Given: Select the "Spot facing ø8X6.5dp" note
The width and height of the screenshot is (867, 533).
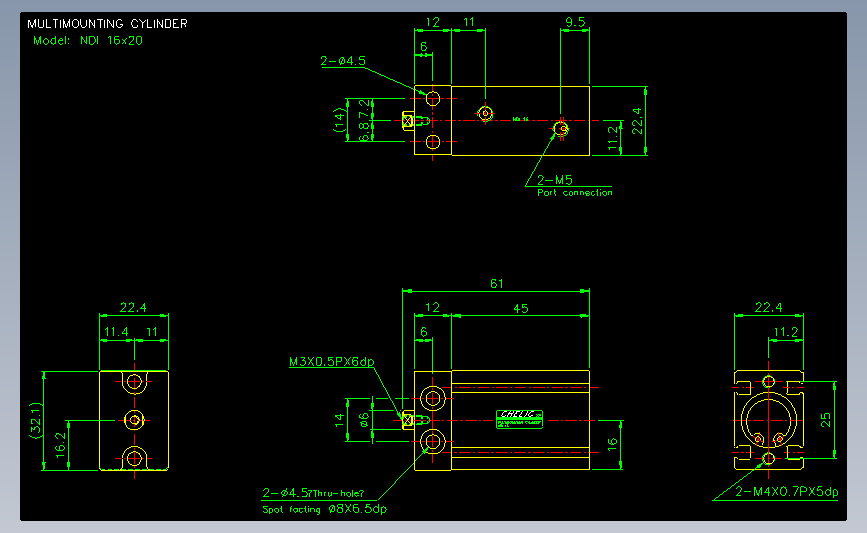Looking at the screenshot, I should coord(325,509).
